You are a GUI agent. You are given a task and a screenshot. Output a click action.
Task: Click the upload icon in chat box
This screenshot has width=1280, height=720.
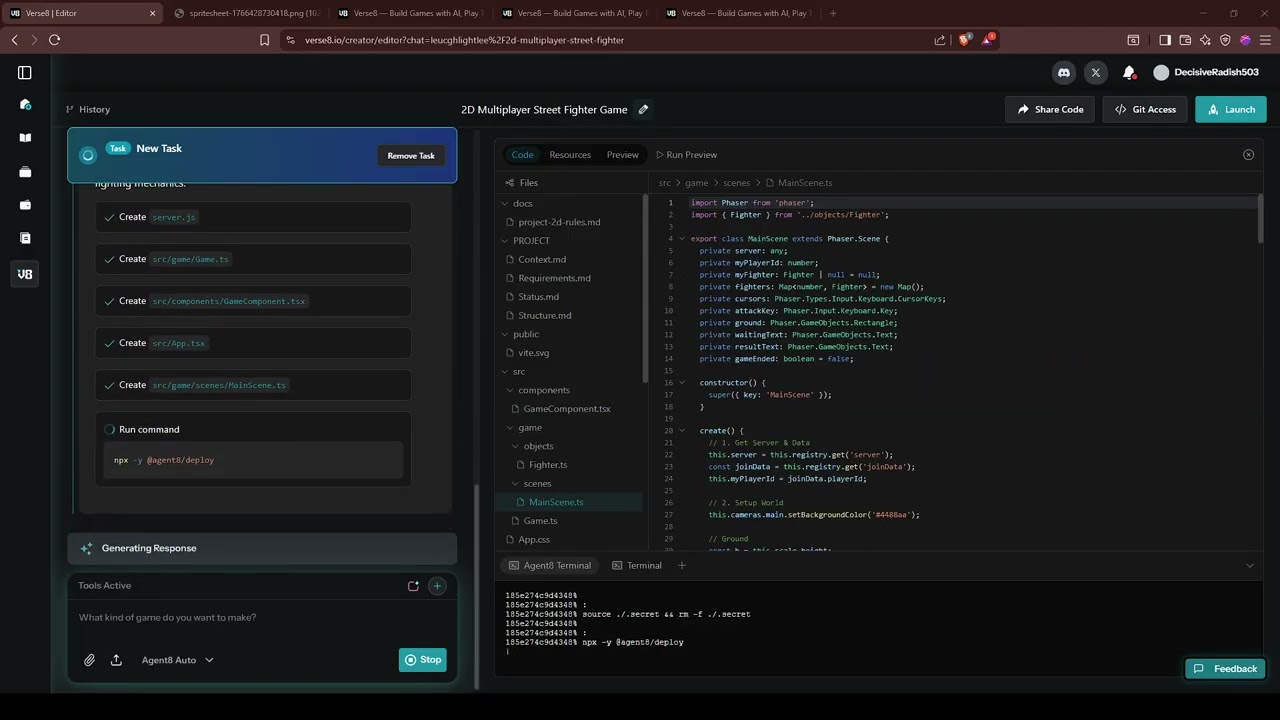[x=116, y=660]
